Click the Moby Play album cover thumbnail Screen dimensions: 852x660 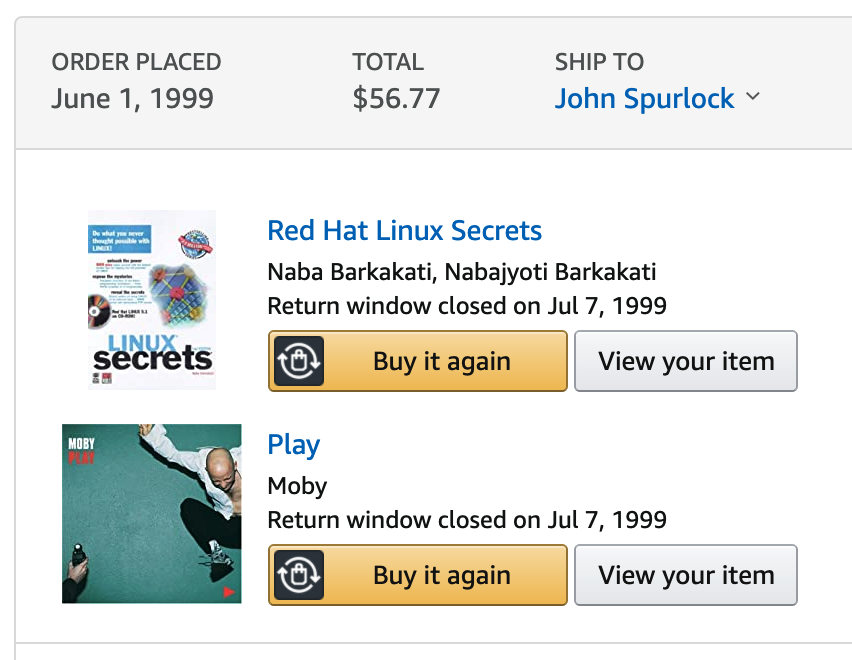tap(152, 513)
